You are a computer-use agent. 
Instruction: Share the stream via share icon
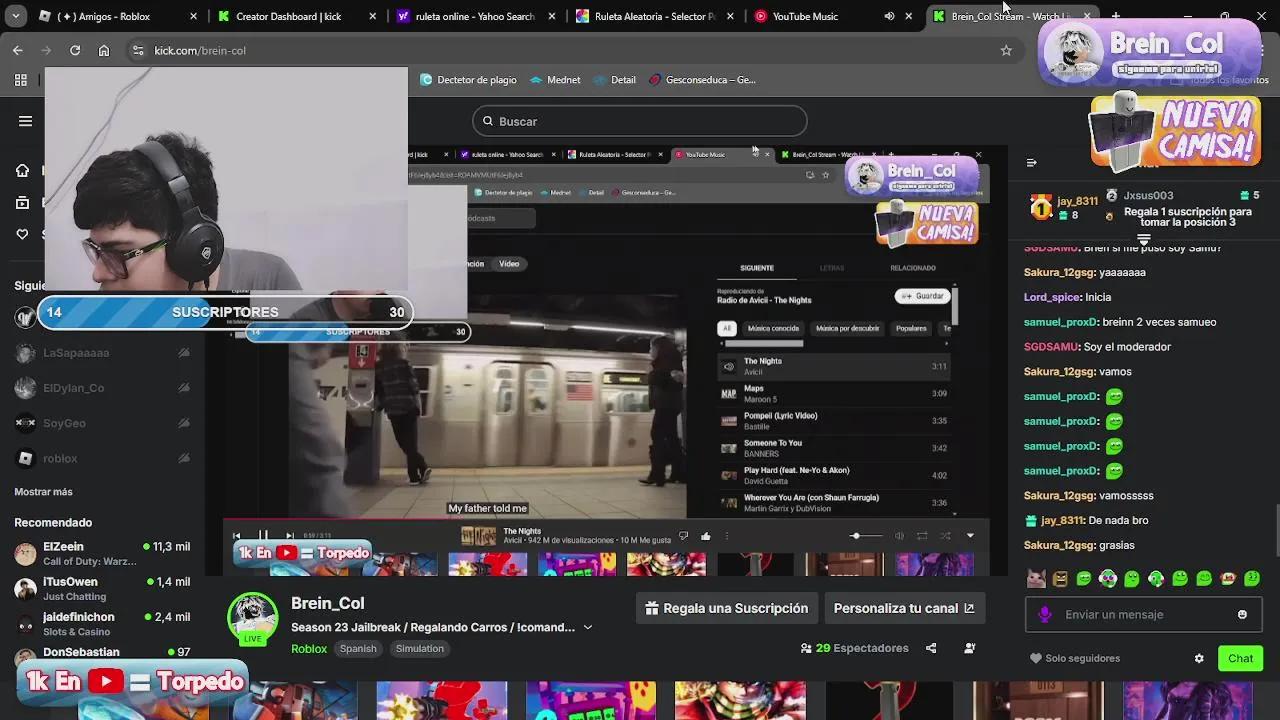931,648
